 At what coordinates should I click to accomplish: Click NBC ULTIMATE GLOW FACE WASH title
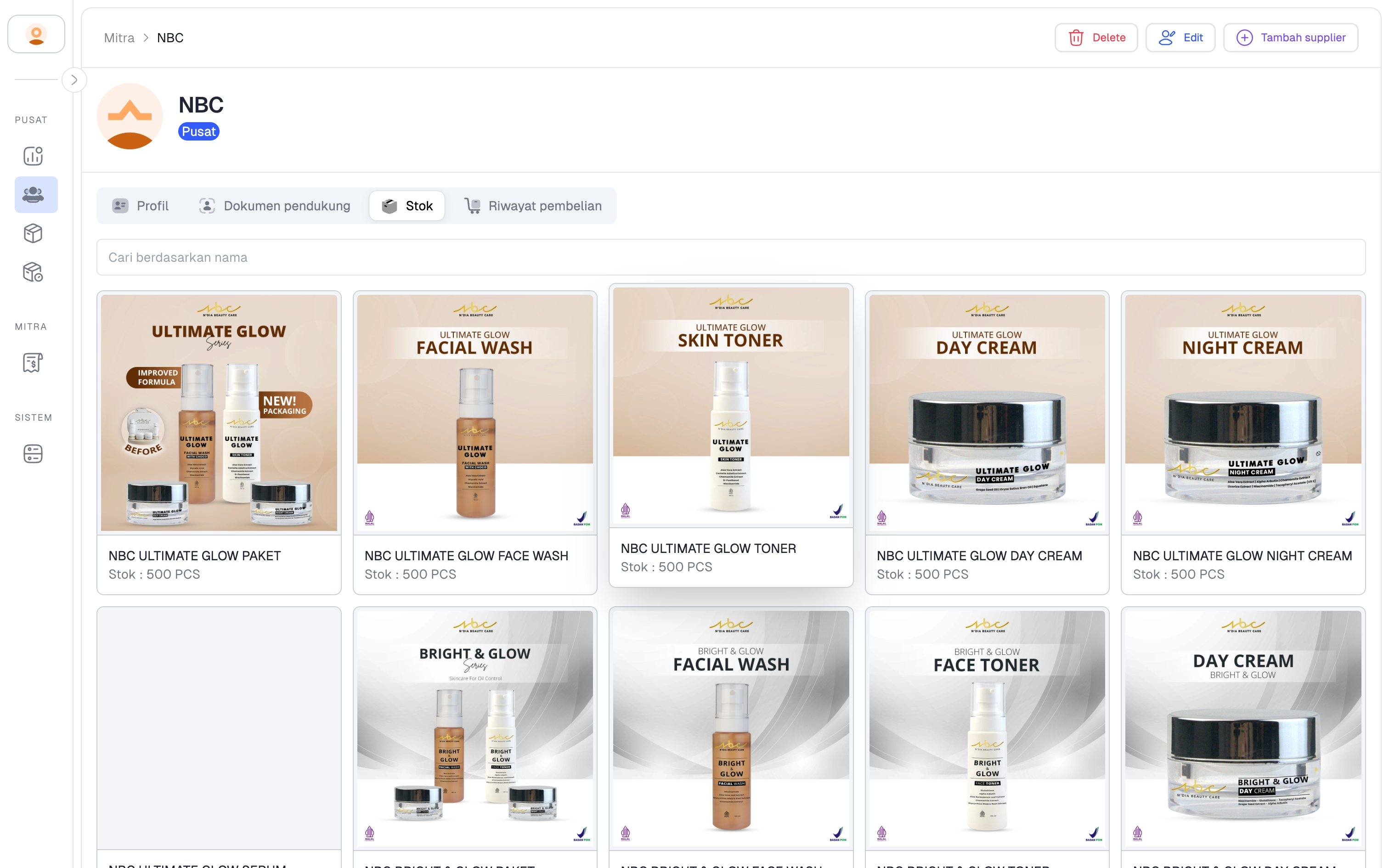pyautogui.click(x=466, y=556)
